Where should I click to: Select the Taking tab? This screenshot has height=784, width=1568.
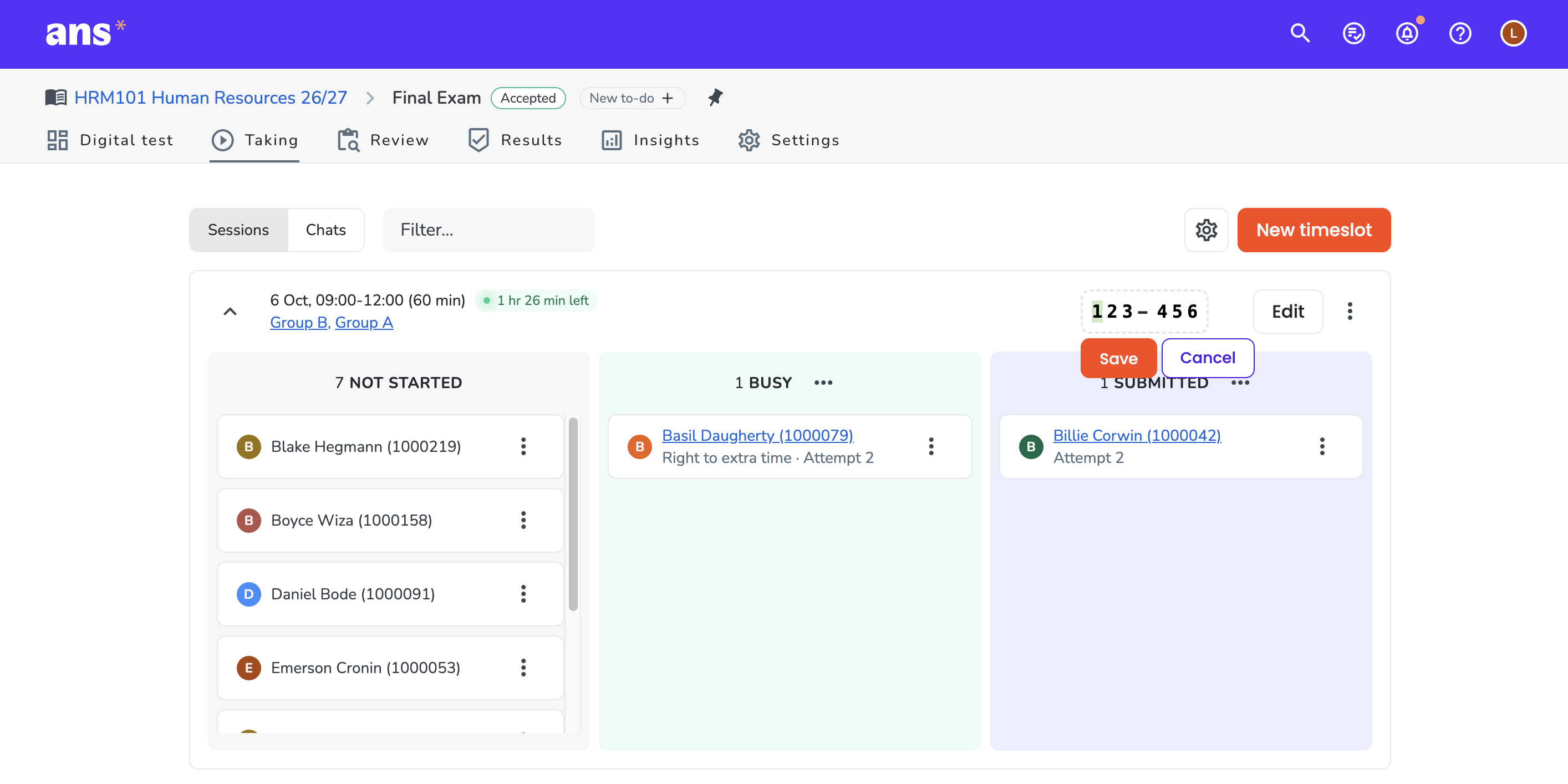click(x=254, y=140)
